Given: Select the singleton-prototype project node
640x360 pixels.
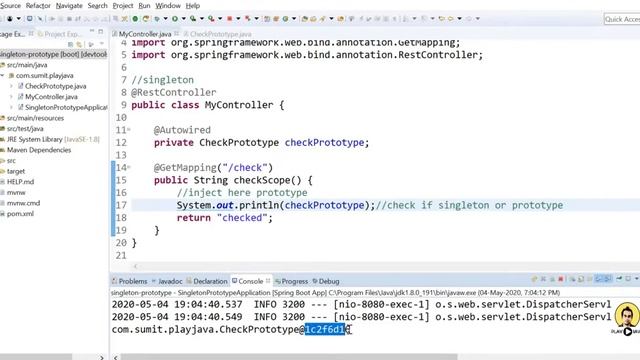Looking at the screenshot, I should 53,54.
